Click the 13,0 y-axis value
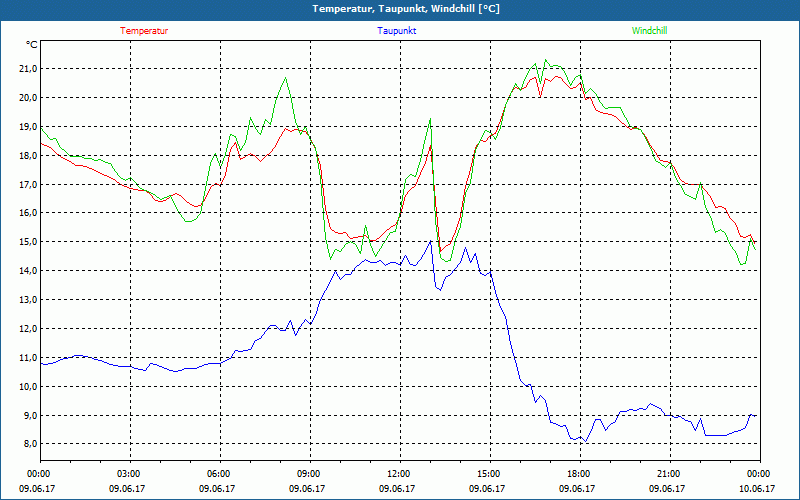Screen dimensions: 800x500 pyautogui.click(x=28, y=299)
